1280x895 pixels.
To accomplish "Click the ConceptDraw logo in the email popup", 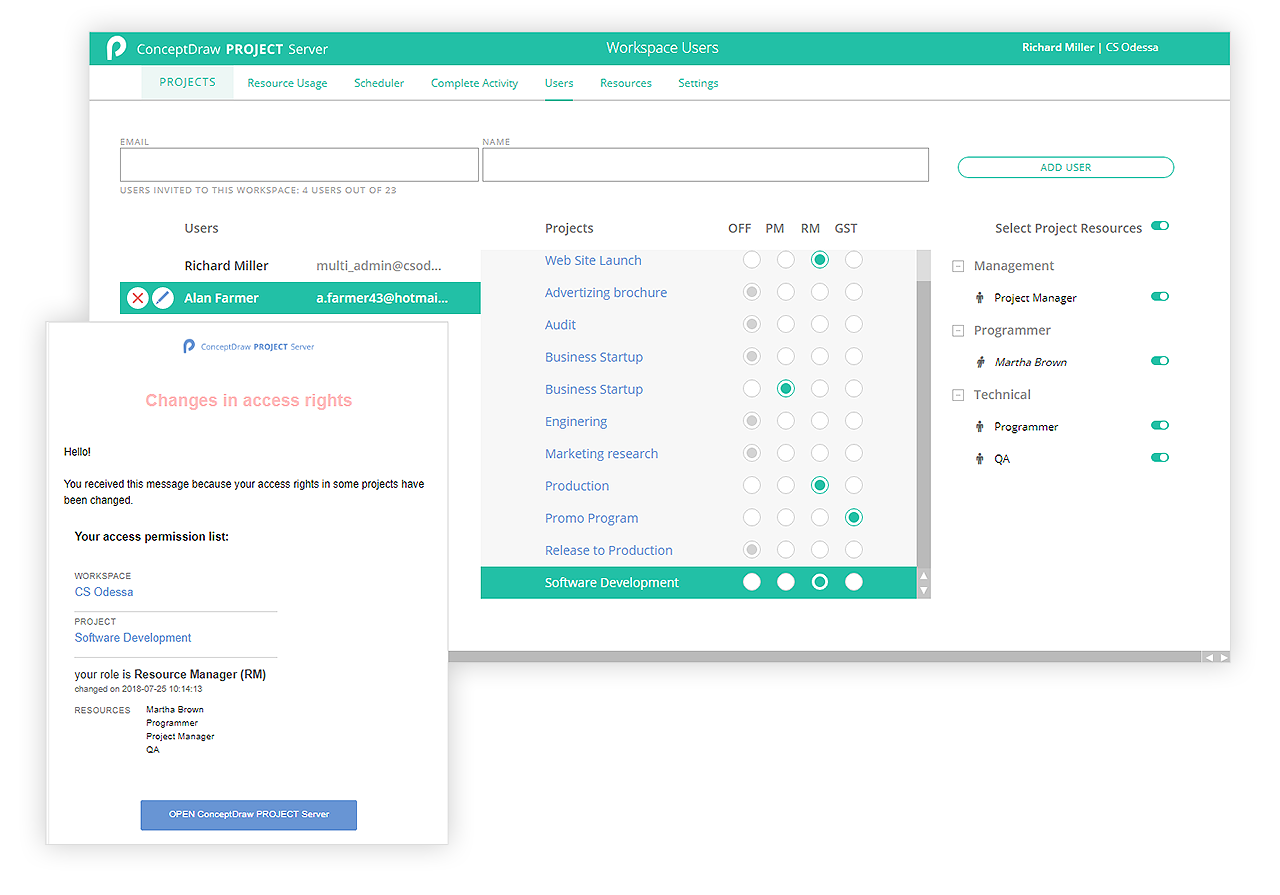I will 189,346.
